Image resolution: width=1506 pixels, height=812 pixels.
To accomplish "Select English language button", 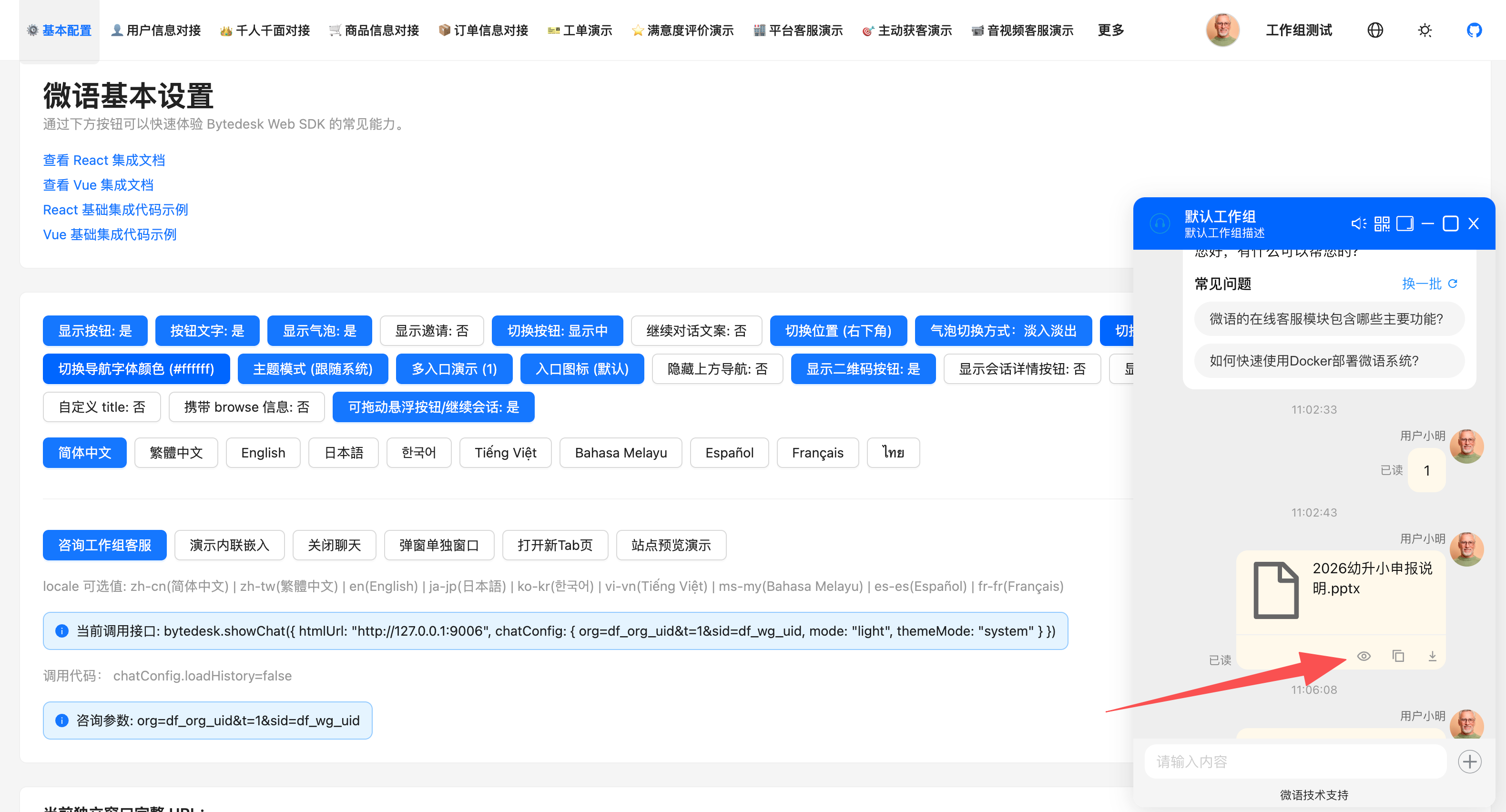I will click(263, 453).
